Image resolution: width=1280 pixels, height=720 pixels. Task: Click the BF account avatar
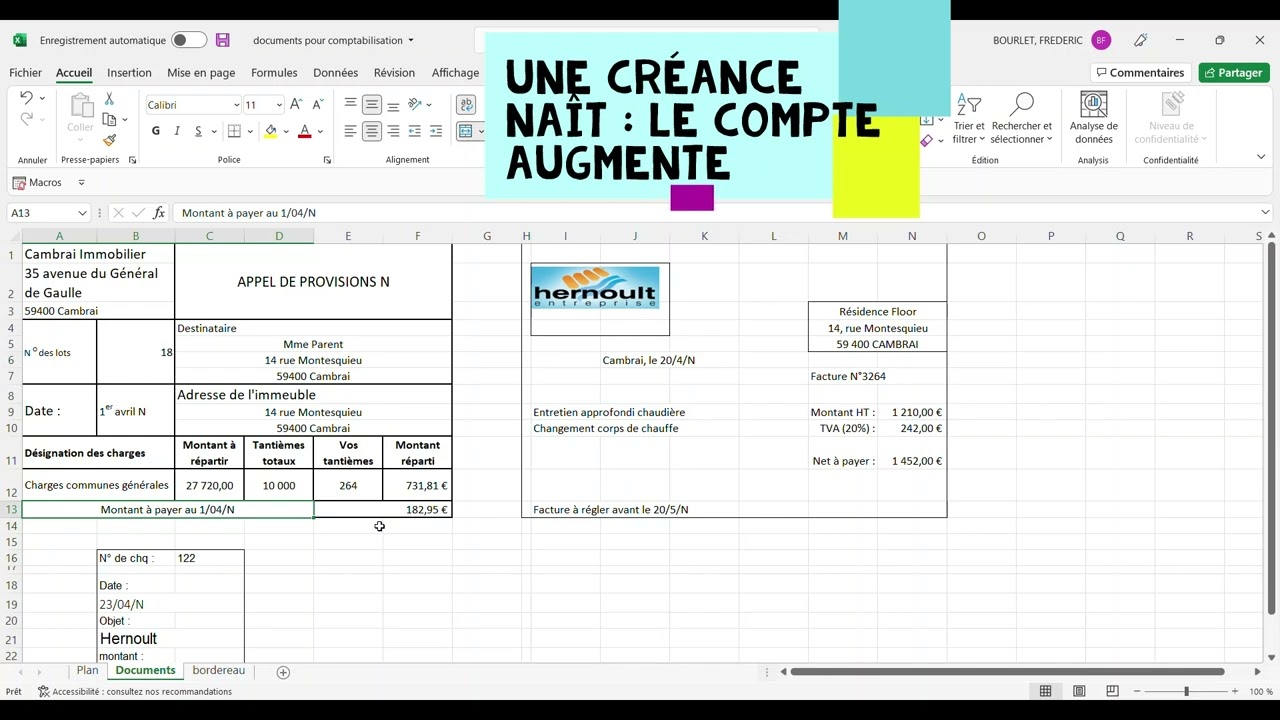pos(1101,40)
